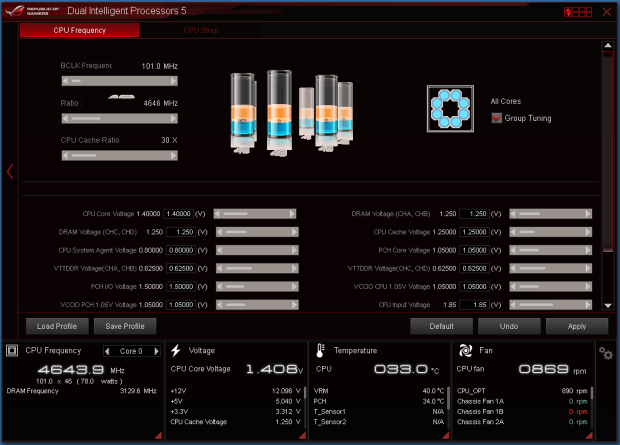Click the CPU Core Voltage slider
The image size is (620, 445).
click(255, 214)
